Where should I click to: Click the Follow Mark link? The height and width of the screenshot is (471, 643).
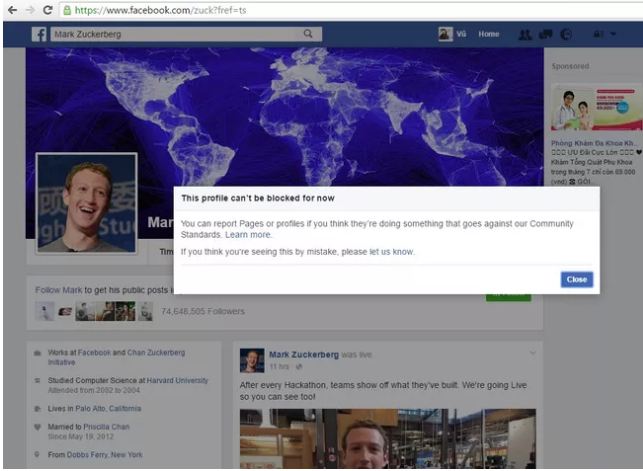point(59,290)
